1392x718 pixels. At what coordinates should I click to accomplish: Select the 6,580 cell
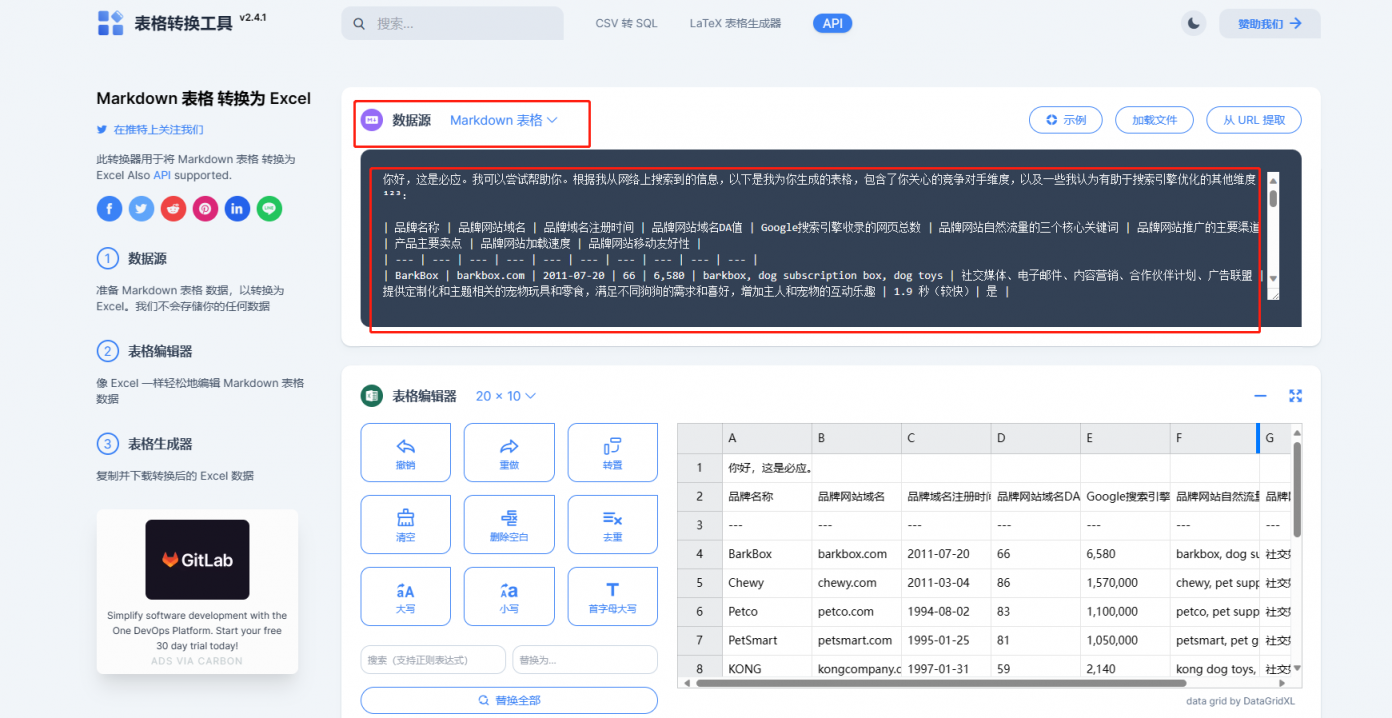1125,554
